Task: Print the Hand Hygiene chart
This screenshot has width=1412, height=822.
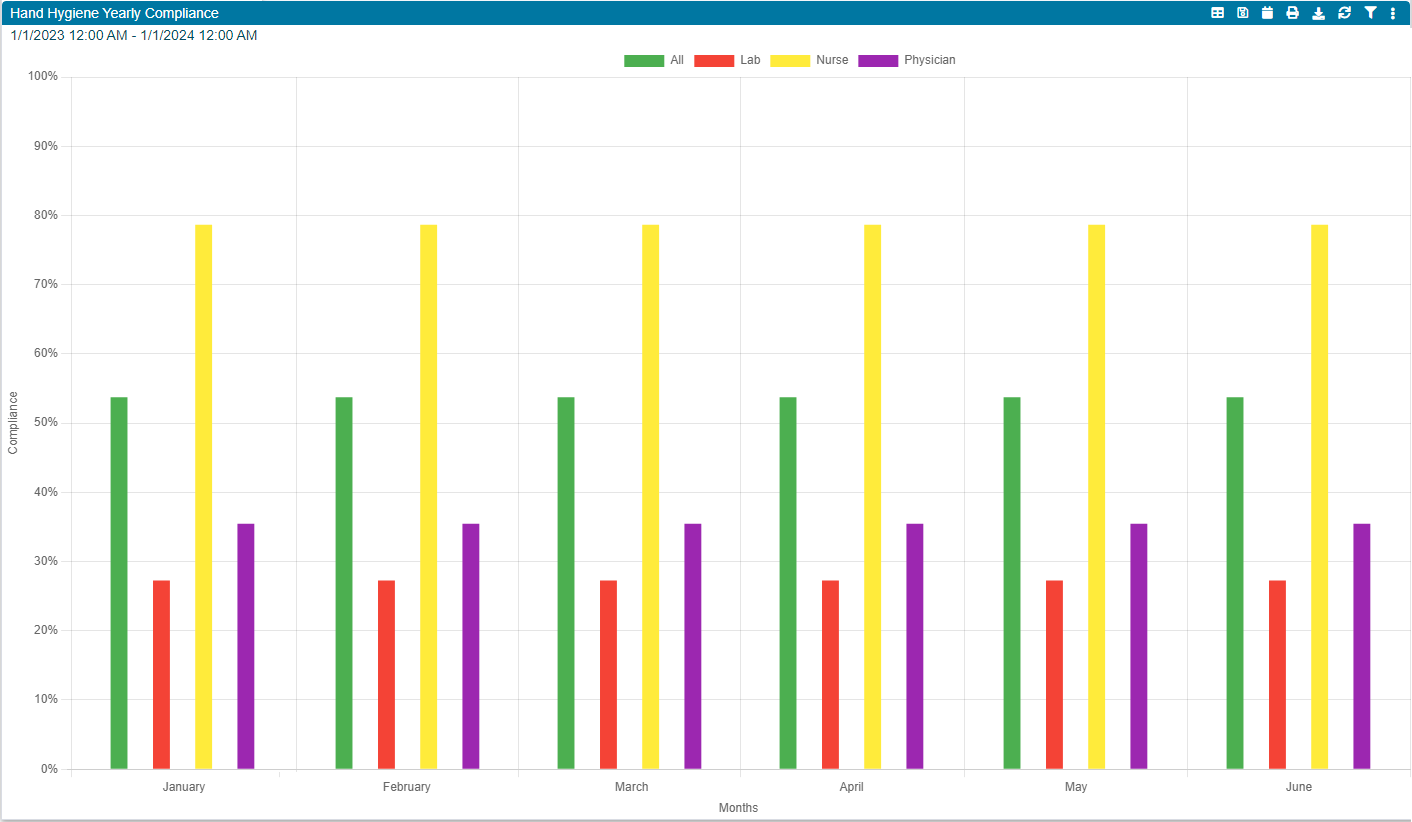Action: [x=1293, y=13]
